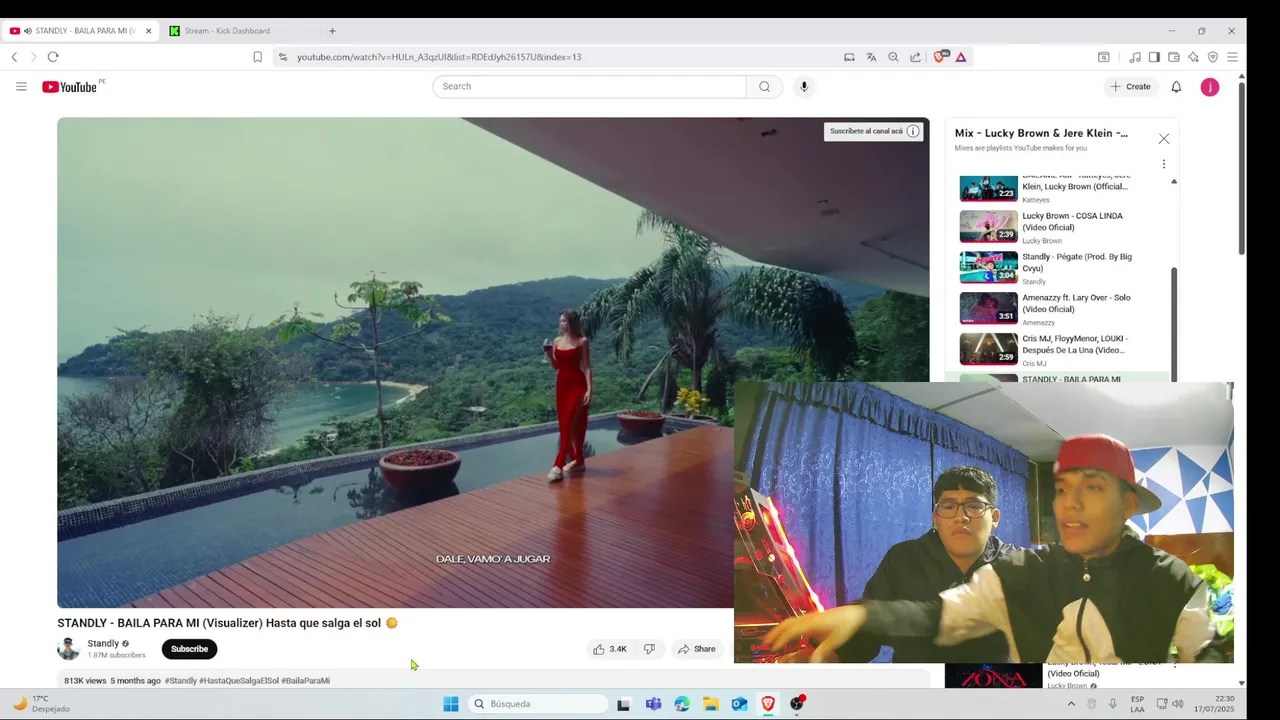Image resolution: width=1280 pixels, height=720 pixels.
Task: Open Brave VPN shield icon
Action: [1213, 57]
